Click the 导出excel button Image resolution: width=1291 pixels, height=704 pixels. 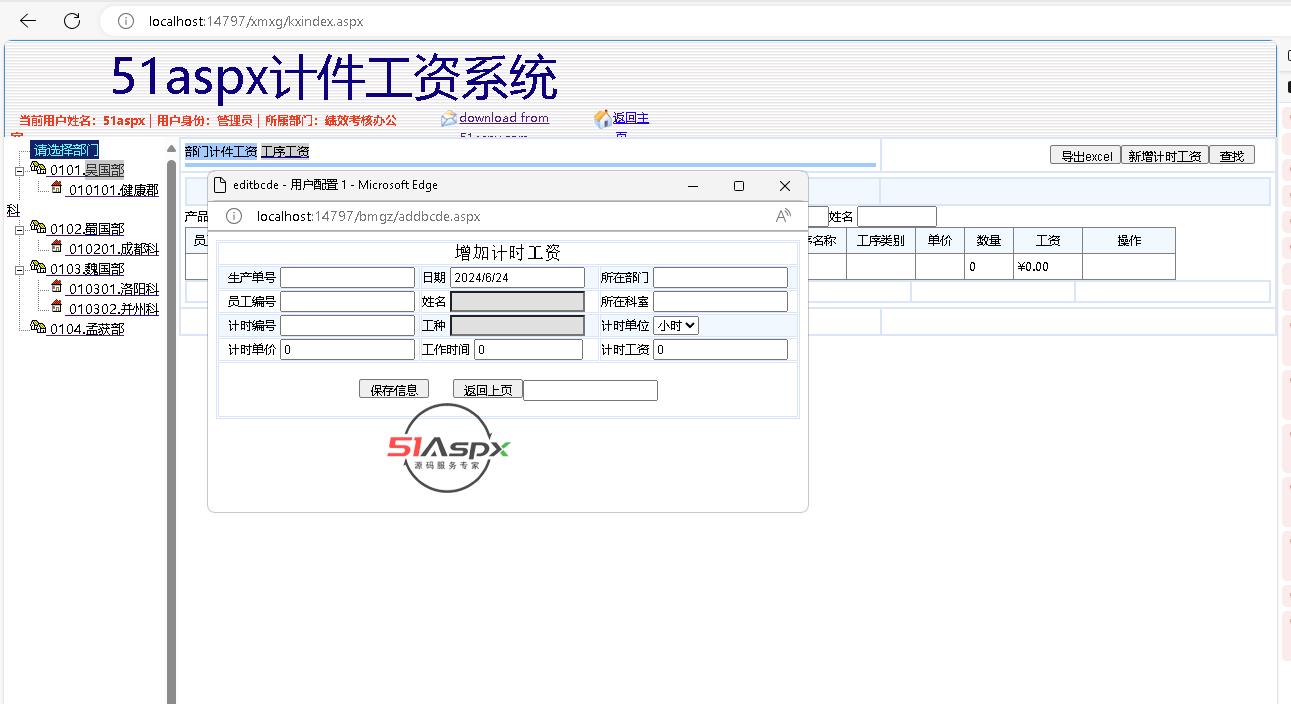1085,156
